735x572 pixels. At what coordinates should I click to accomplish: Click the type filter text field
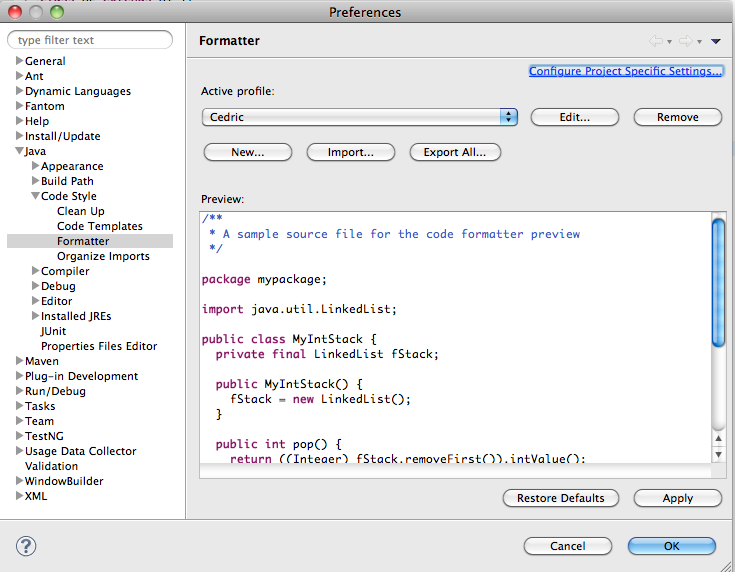click(x=92, y=40)
